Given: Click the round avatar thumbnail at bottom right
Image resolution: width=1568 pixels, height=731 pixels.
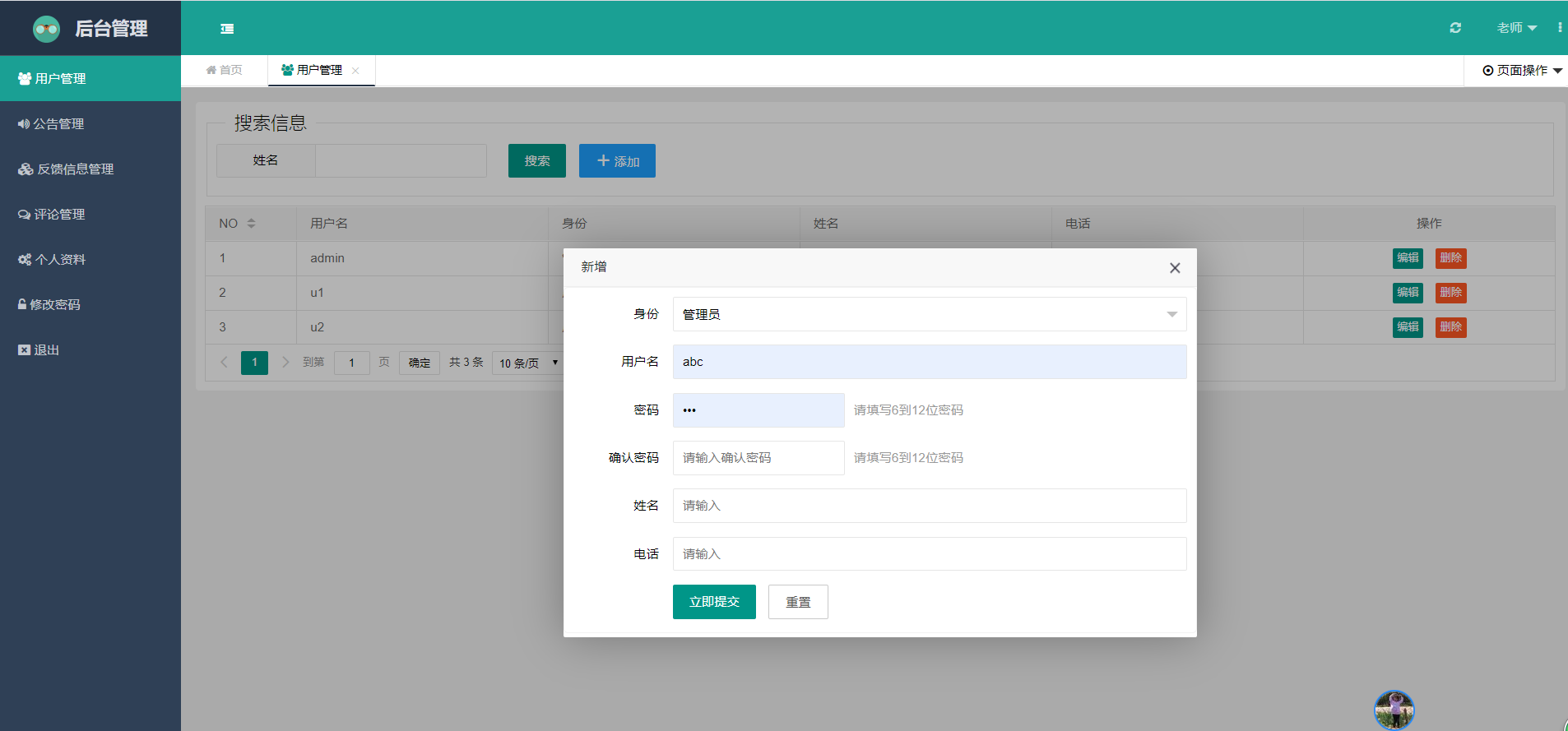Looking at the screenshot, I should pos(1394,710).
